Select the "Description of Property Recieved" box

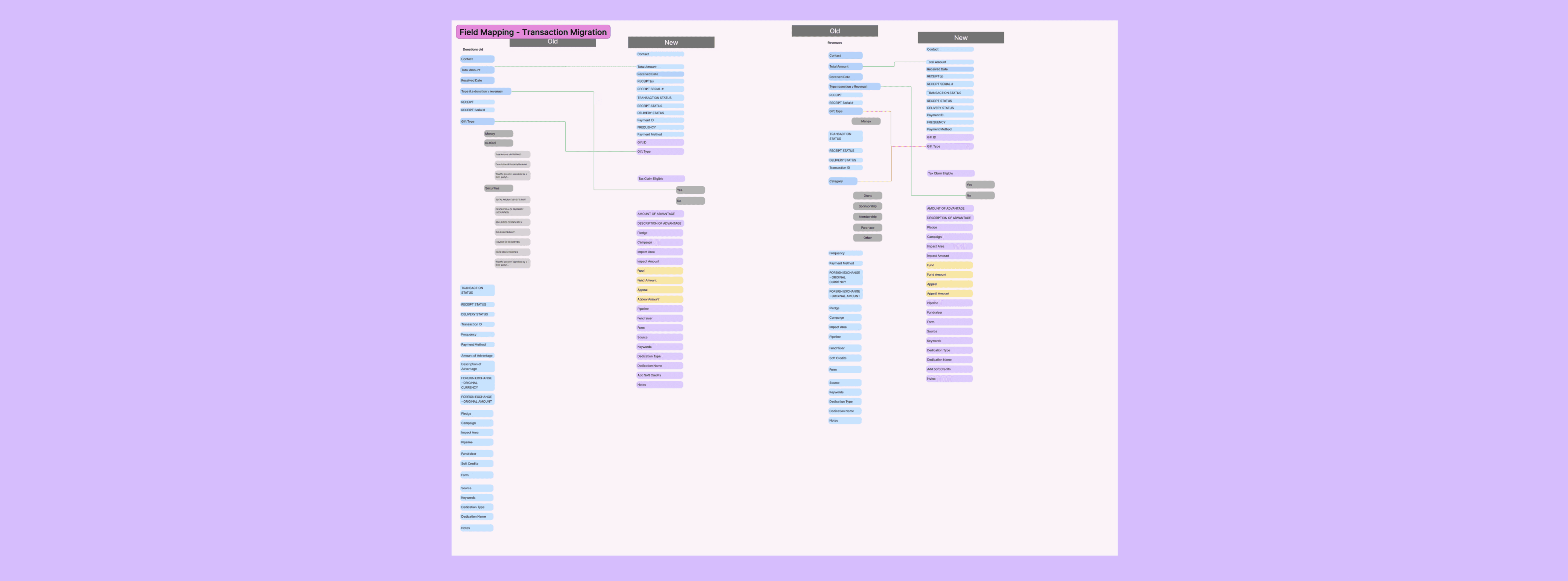pyautogui.click(x=512, y=164)
